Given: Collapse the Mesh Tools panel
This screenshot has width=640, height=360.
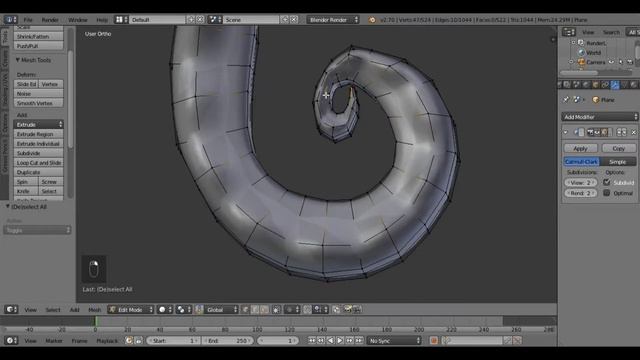Looking at the screenshot, I should click(18, 60).
